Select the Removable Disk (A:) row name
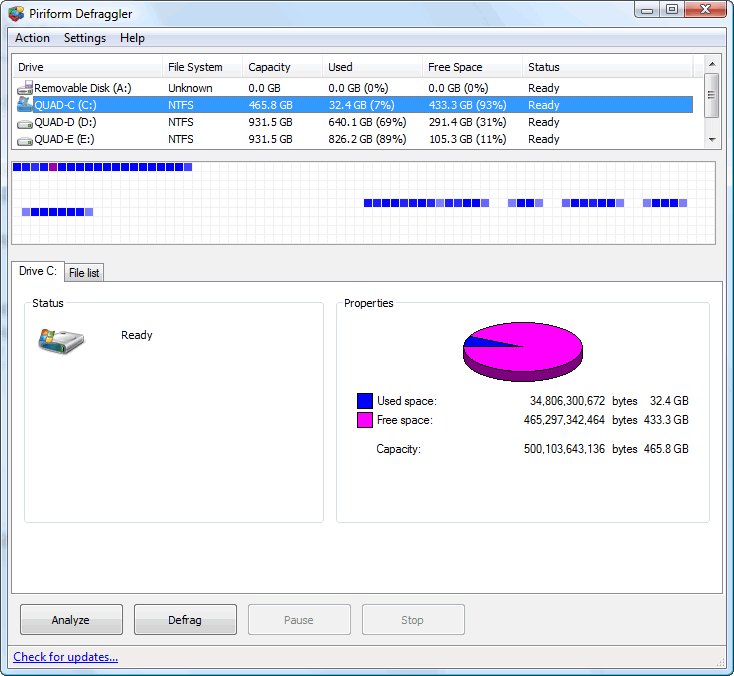This screenshot has height=676, width=734. 83,88
